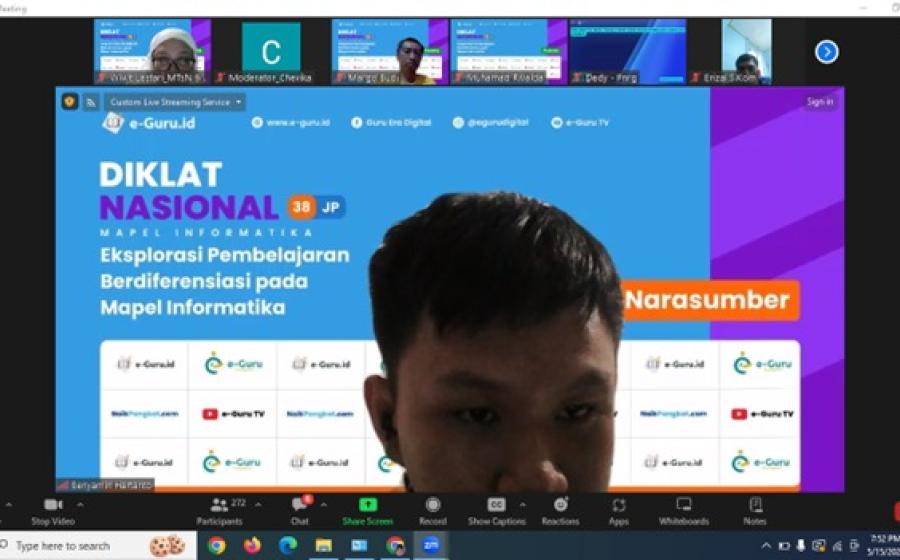Open Firefox from the Windows taskbar
The width and height of the screenshot is (900, 560).
tap(252, 546)
